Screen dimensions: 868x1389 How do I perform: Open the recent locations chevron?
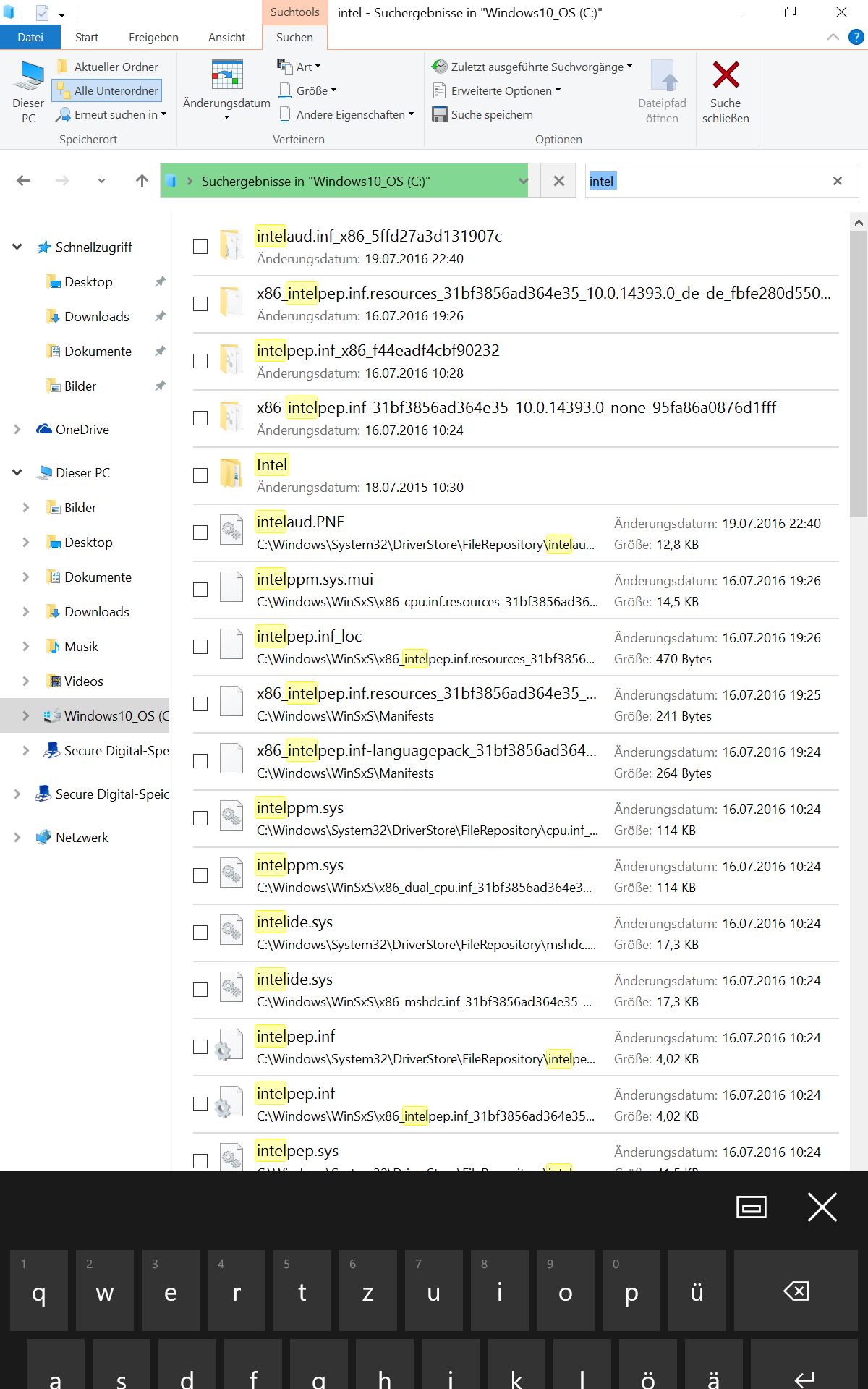point(101,181)
